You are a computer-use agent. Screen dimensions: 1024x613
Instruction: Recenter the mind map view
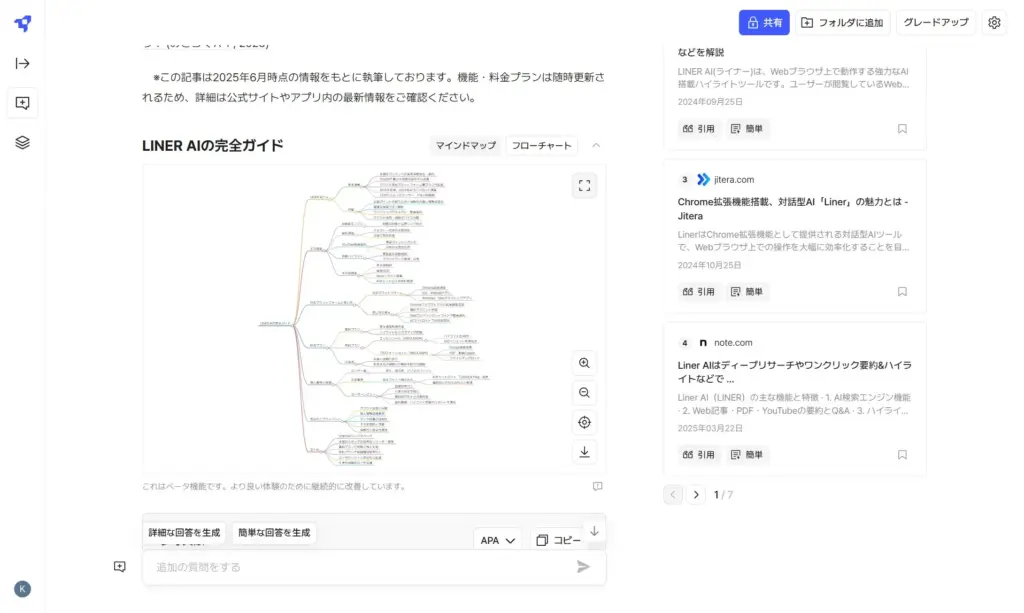[x=584, y=422]
